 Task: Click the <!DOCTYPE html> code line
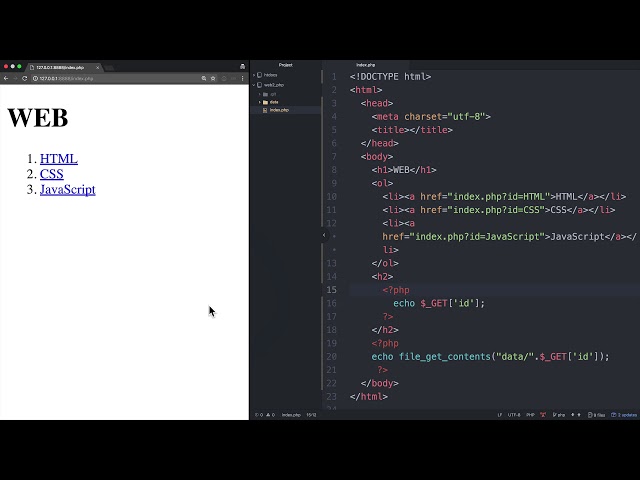tap(390, 77)
